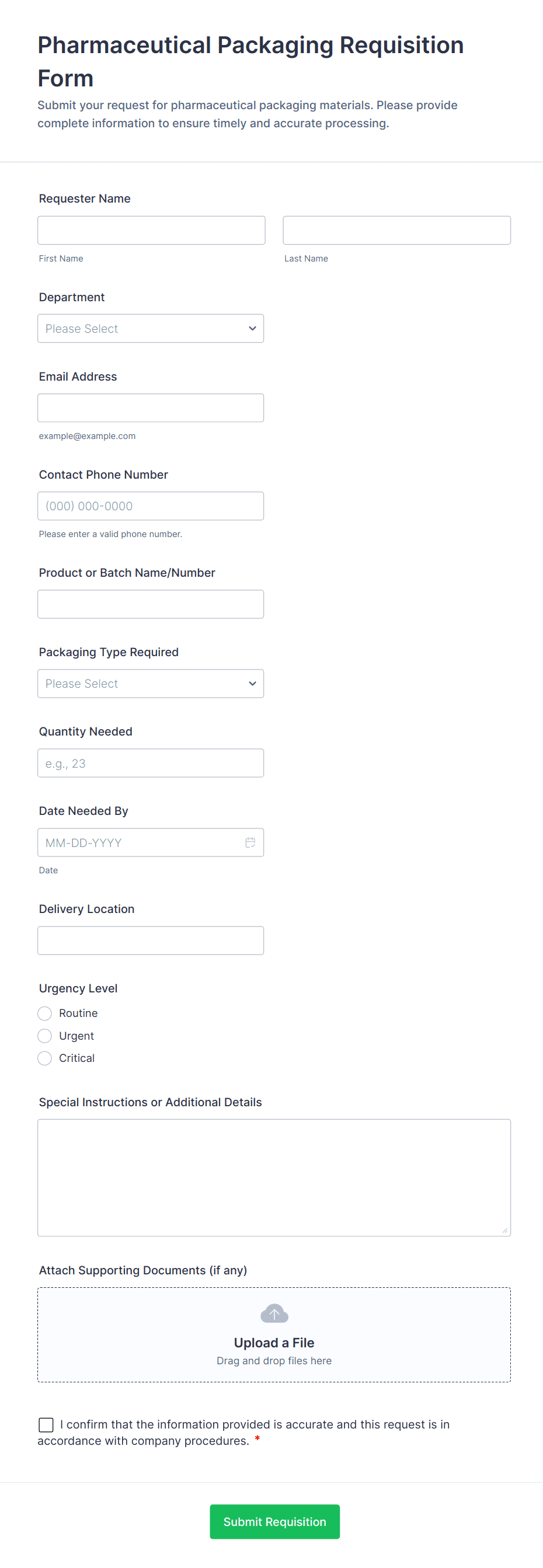Click into the Last Name field
543x1568 pixels.
396,231
